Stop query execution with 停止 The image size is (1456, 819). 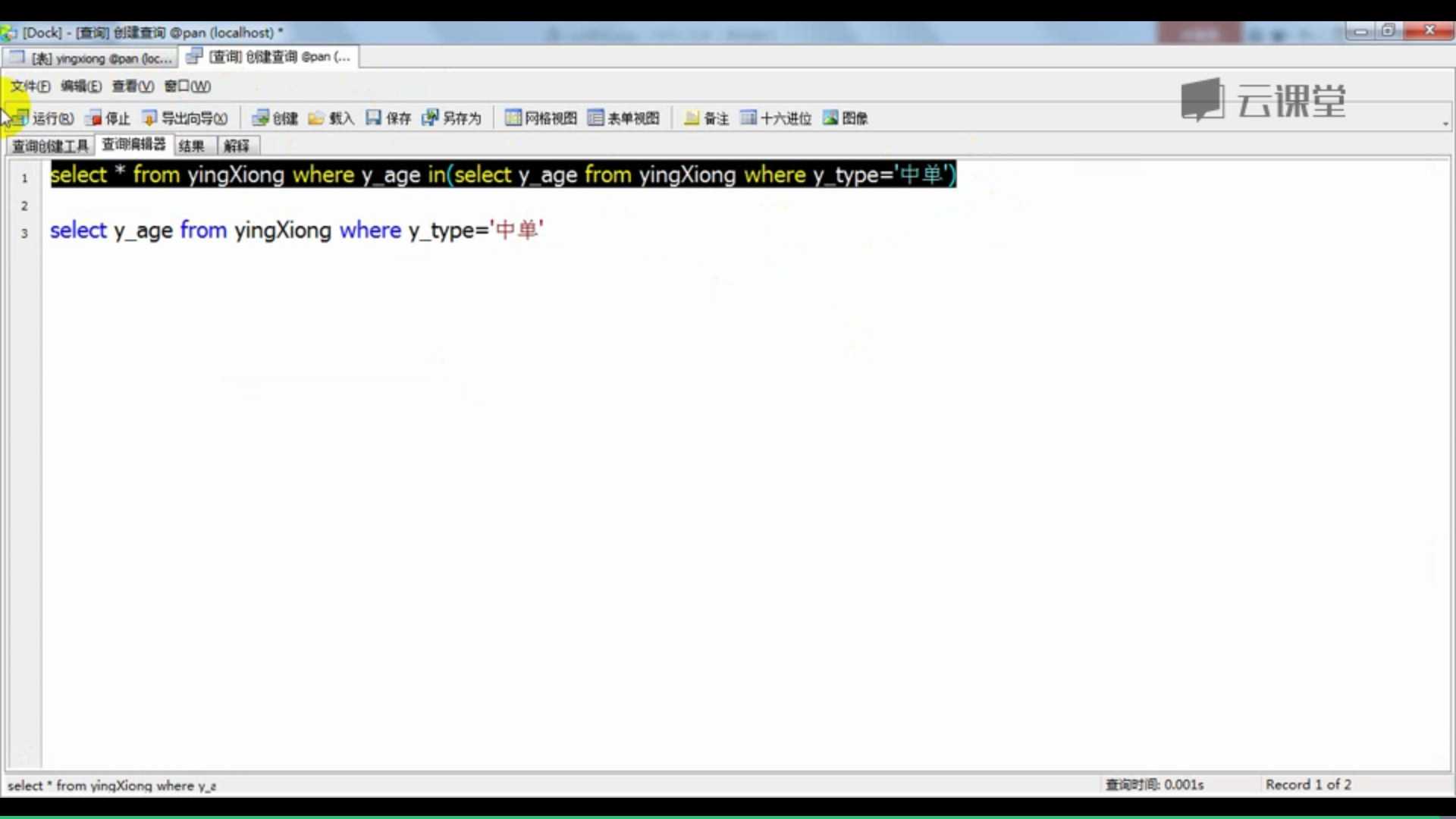click(108, 118)
